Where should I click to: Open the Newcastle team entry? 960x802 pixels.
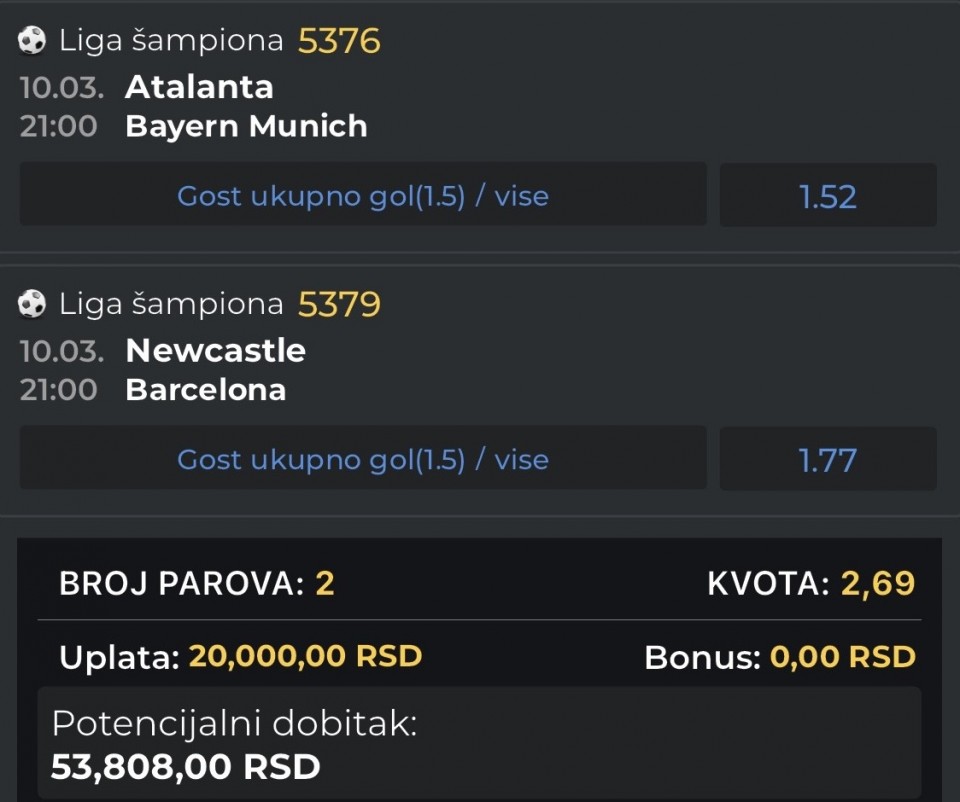[215, 350]
